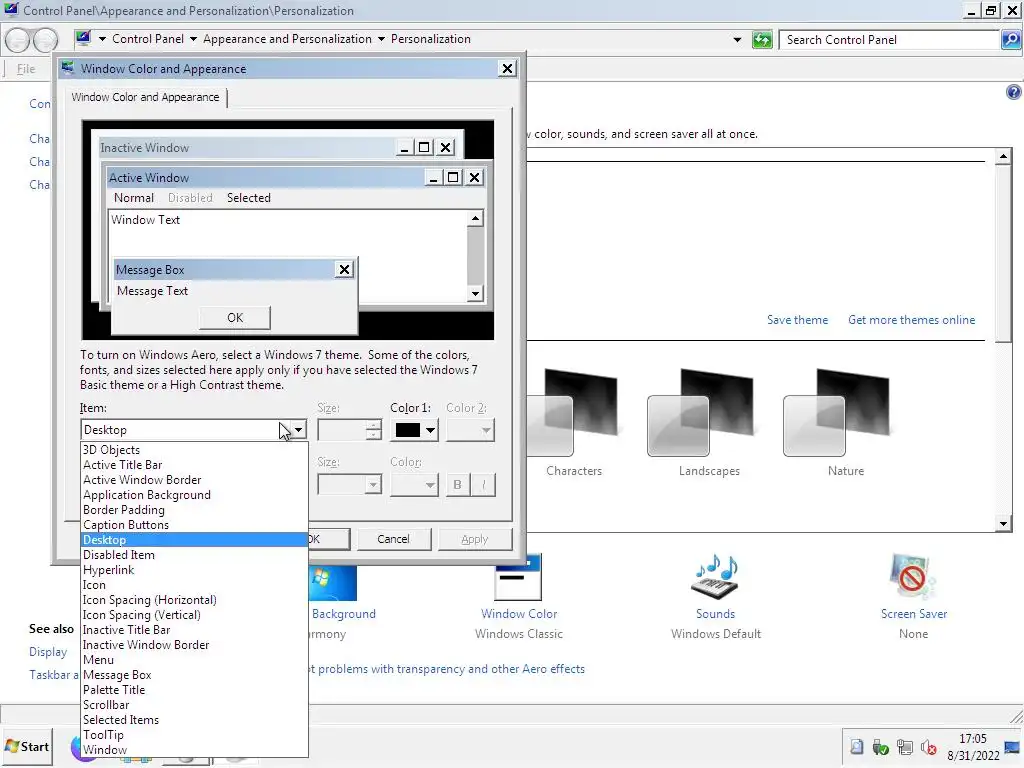Click Control Panel breadcrumb
This screenshot has width=1024, height=768.
click(148, 39)
